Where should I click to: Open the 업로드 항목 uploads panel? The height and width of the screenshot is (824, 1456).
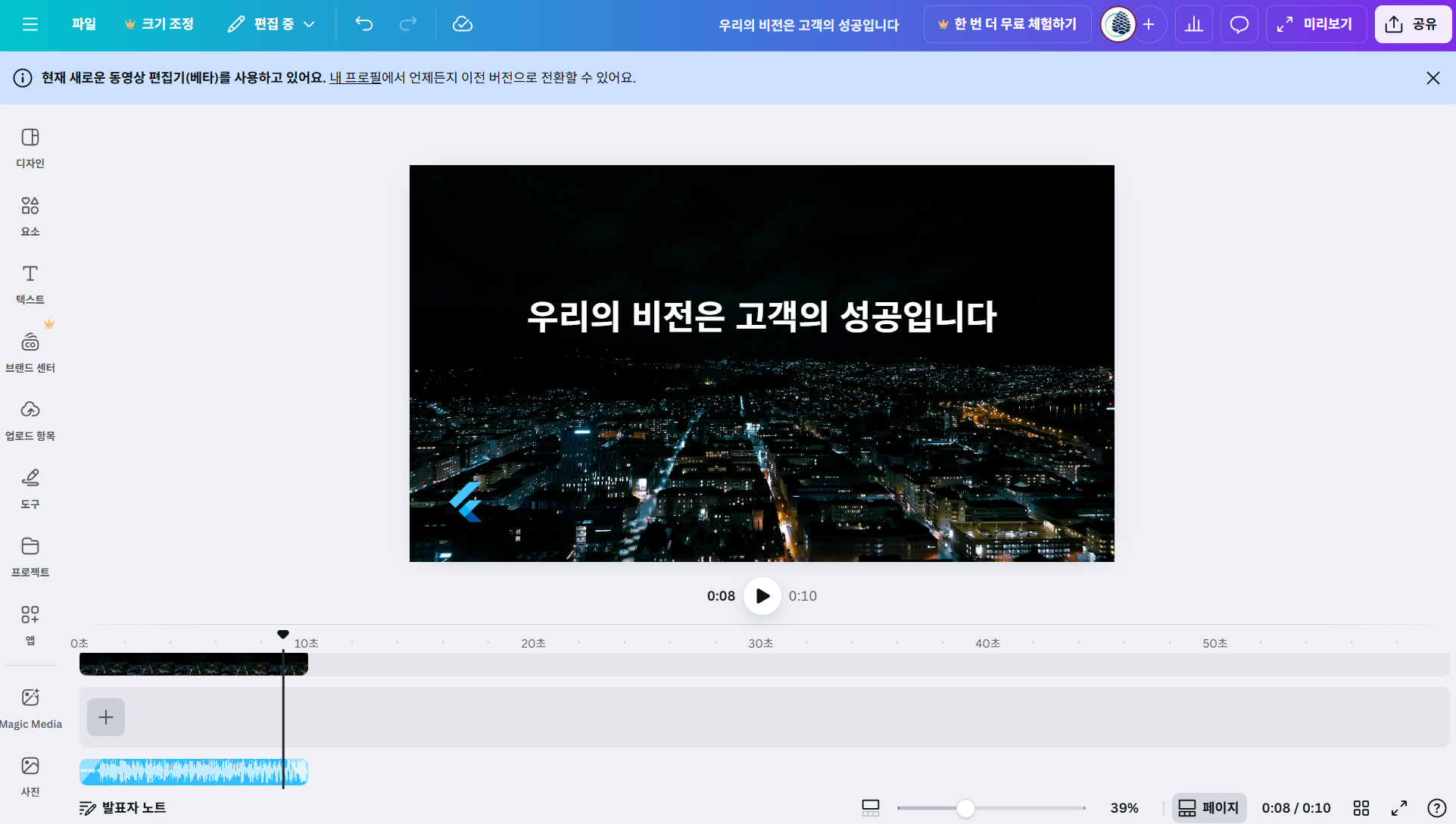pos(30,420)
